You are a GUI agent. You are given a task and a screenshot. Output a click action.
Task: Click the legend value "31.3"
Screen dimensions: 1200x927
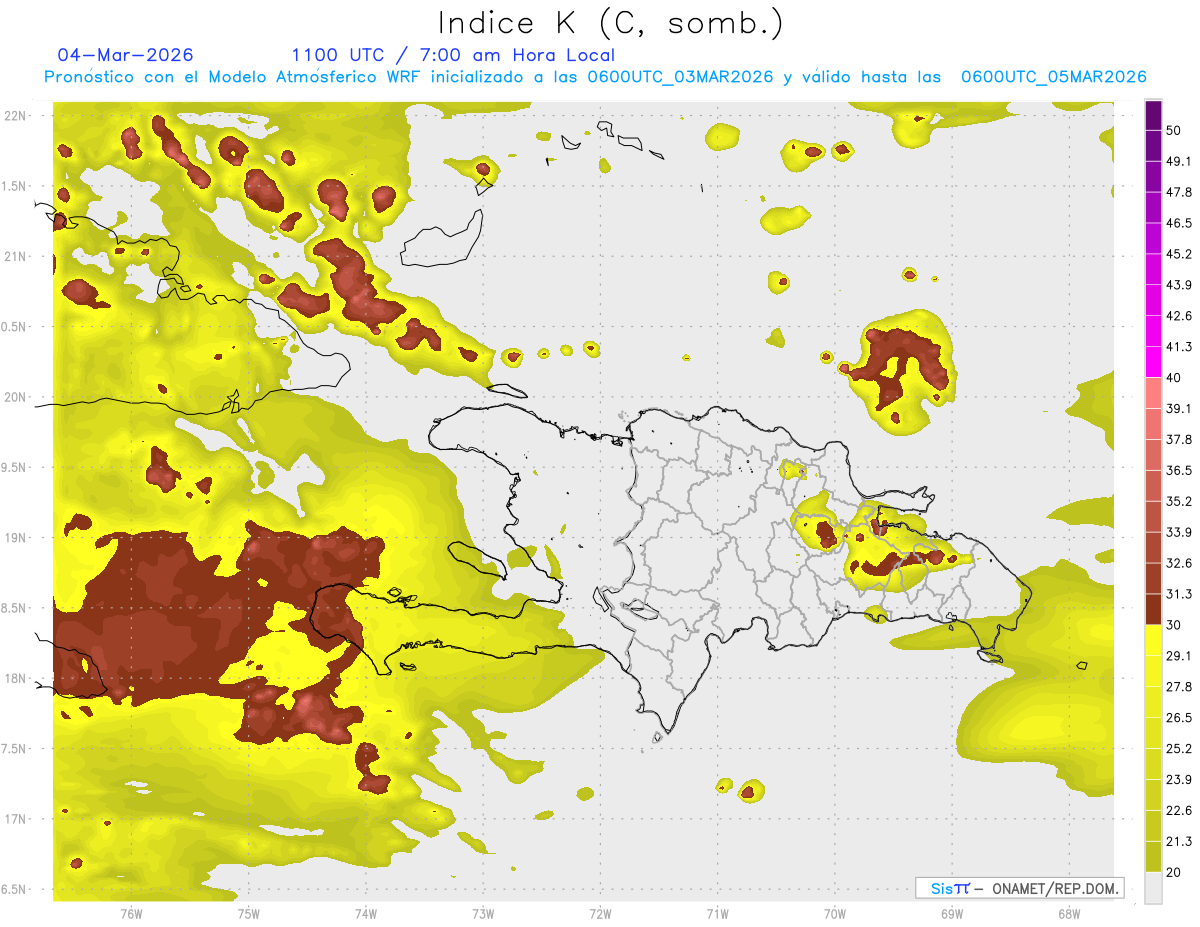[1179, 594]
